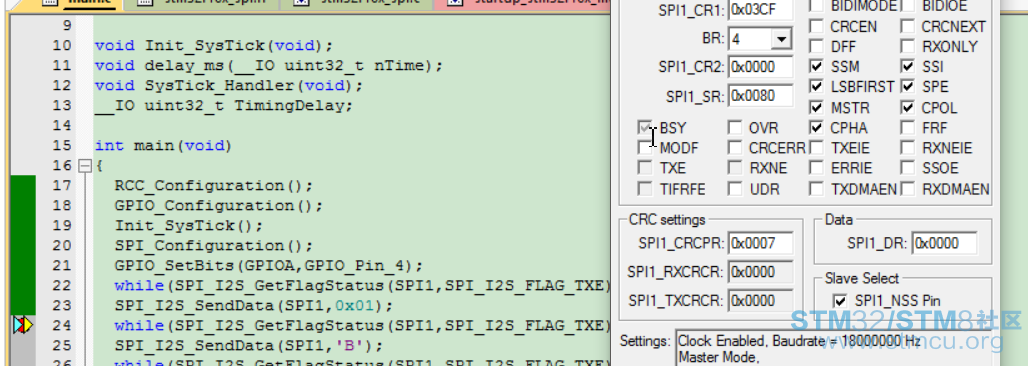Click the code line "Init_SysTick();" at line 19
The height and width of the screenshot is (366, 1028).
coord(189,226)
